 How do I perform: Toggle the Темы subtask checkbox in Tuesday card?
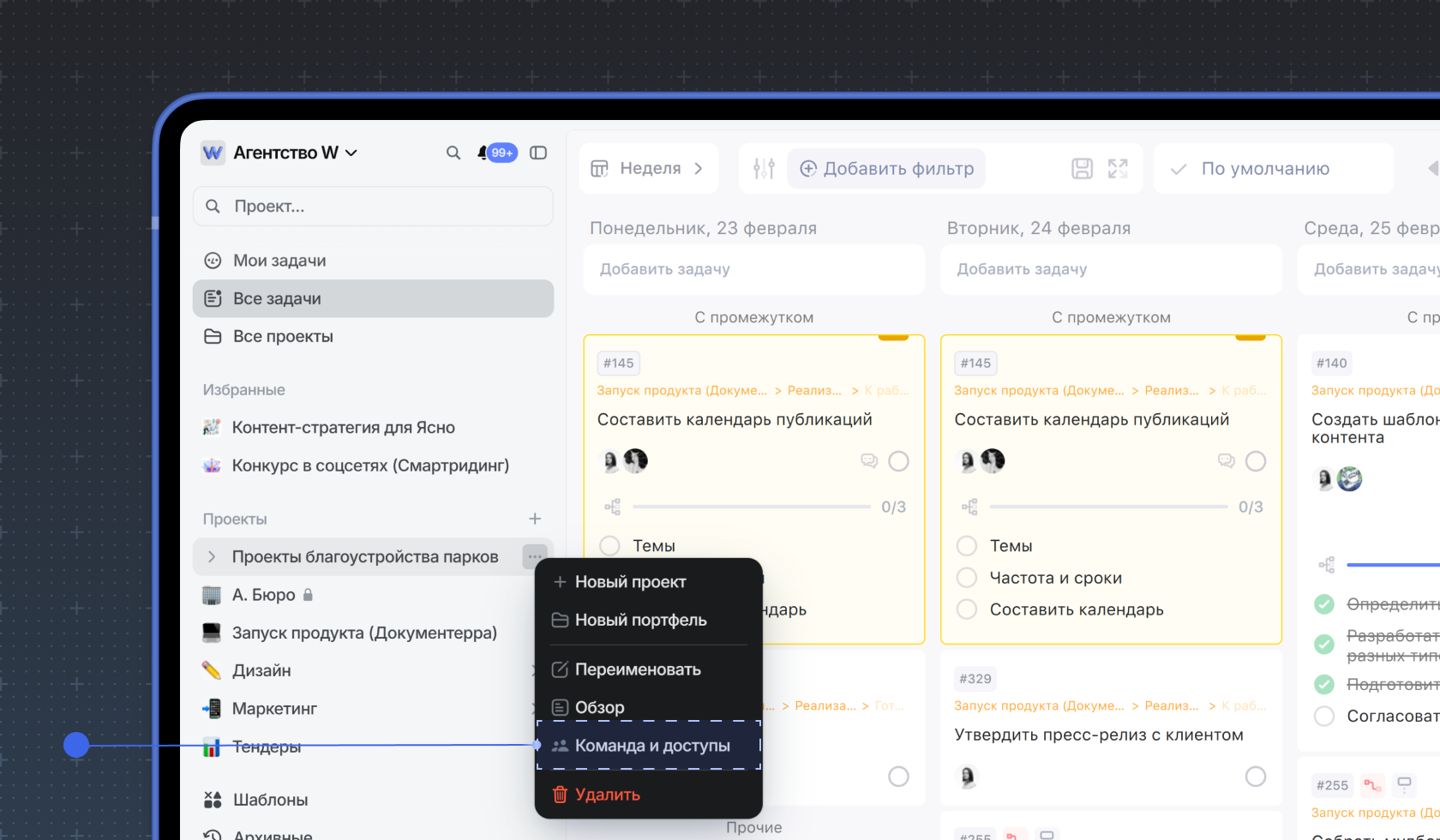pyautogui.click(x=967, y=546)
